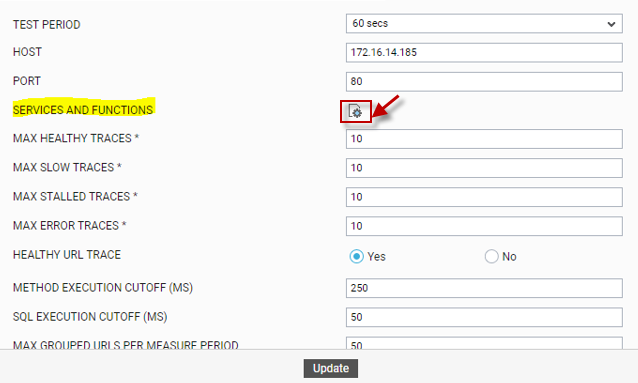Select No for Healthy URL Trace
This screenshot has height=383, width=638.
click(x=492, y=256)
